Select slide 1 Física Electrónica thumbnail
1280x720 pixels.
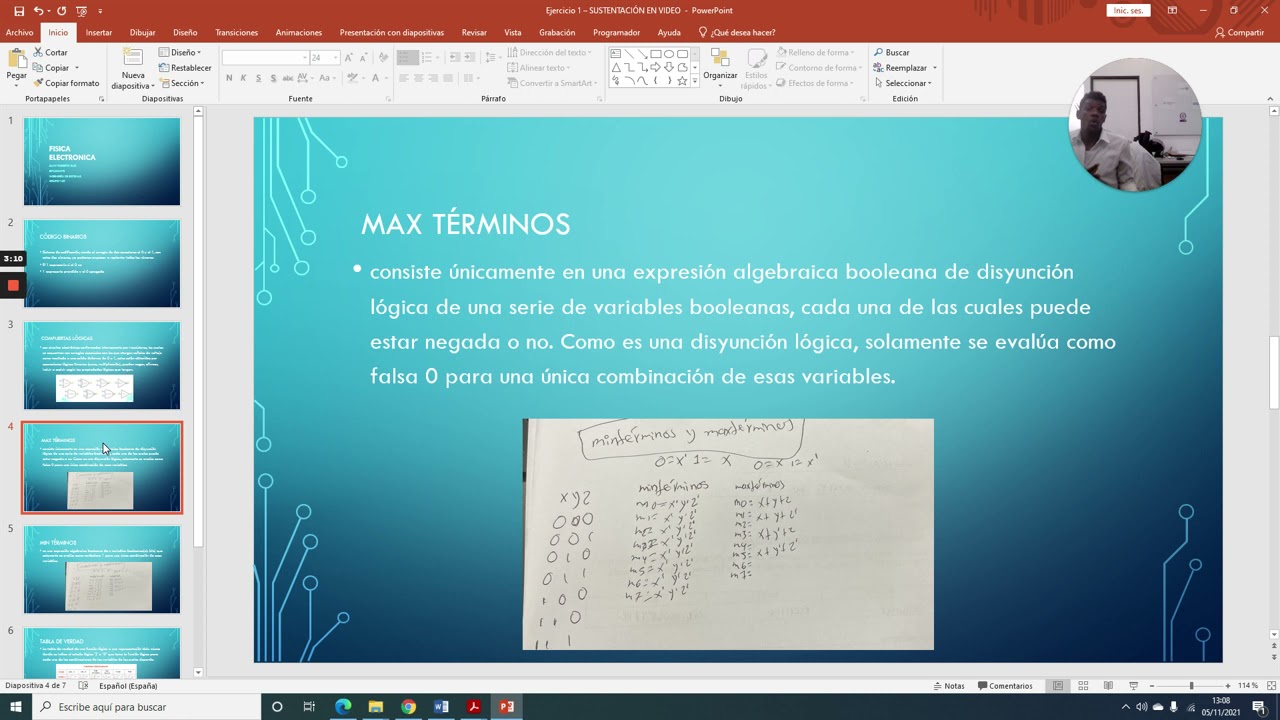coord(102,161)
